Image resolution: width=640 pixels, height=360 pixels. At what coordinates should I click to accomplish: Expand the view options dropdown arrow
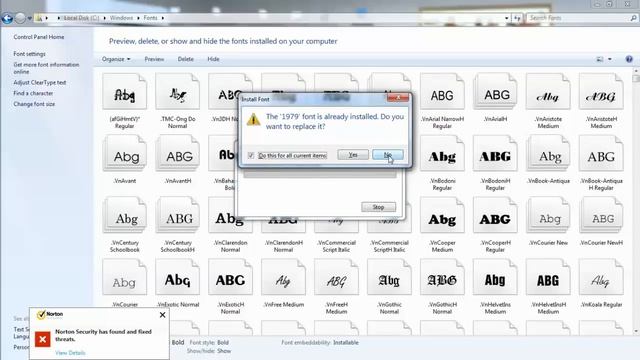(x=610, y=59)
